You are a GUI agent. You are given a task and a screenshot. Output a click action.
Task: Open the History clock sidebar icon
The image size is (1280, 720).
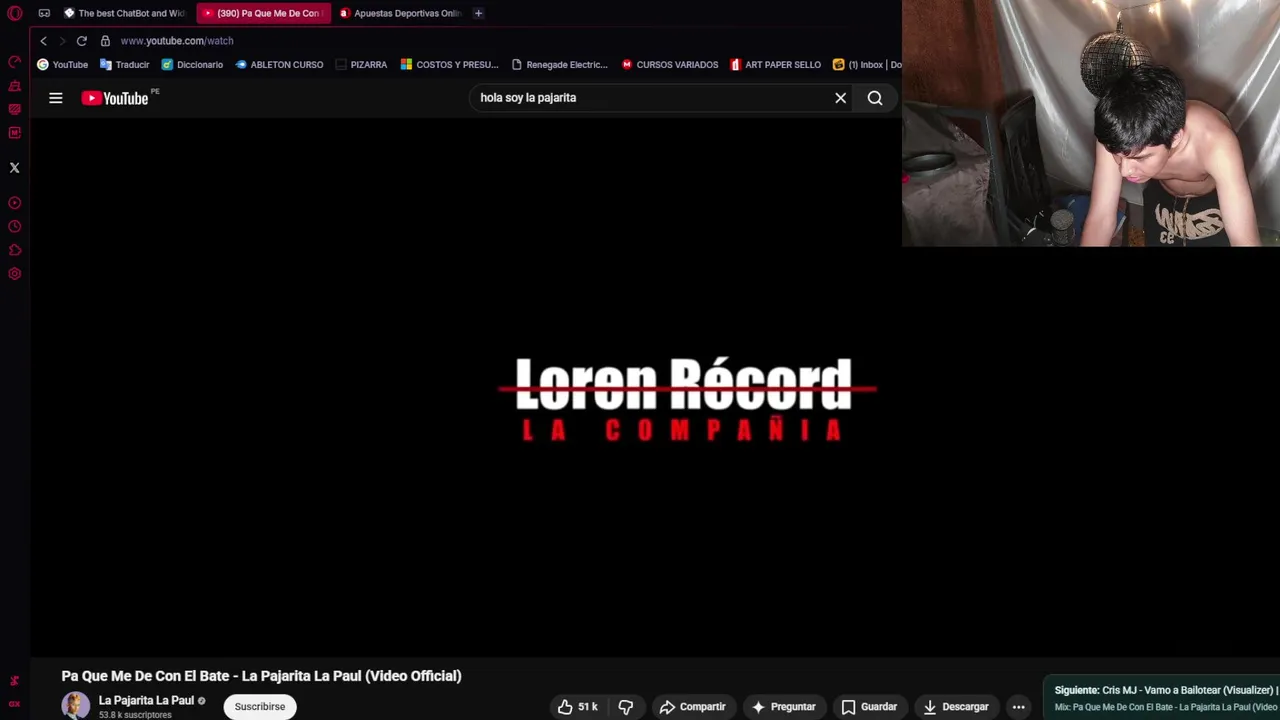[x=14, y=227]
